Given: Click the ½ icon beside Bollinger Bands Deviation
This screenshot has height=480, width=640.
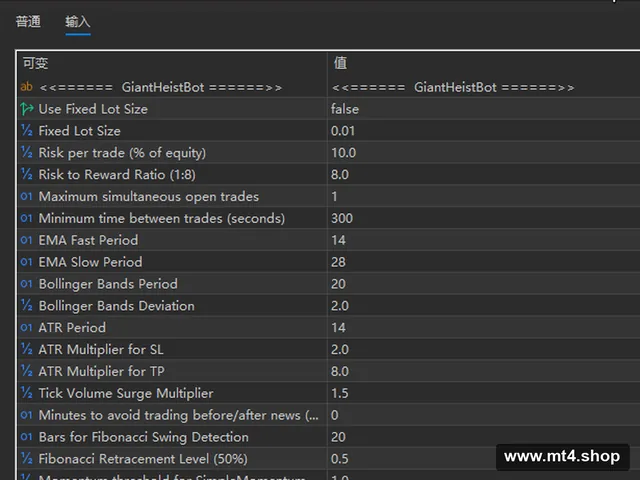Looking at the screenshot, I should 27,305.
